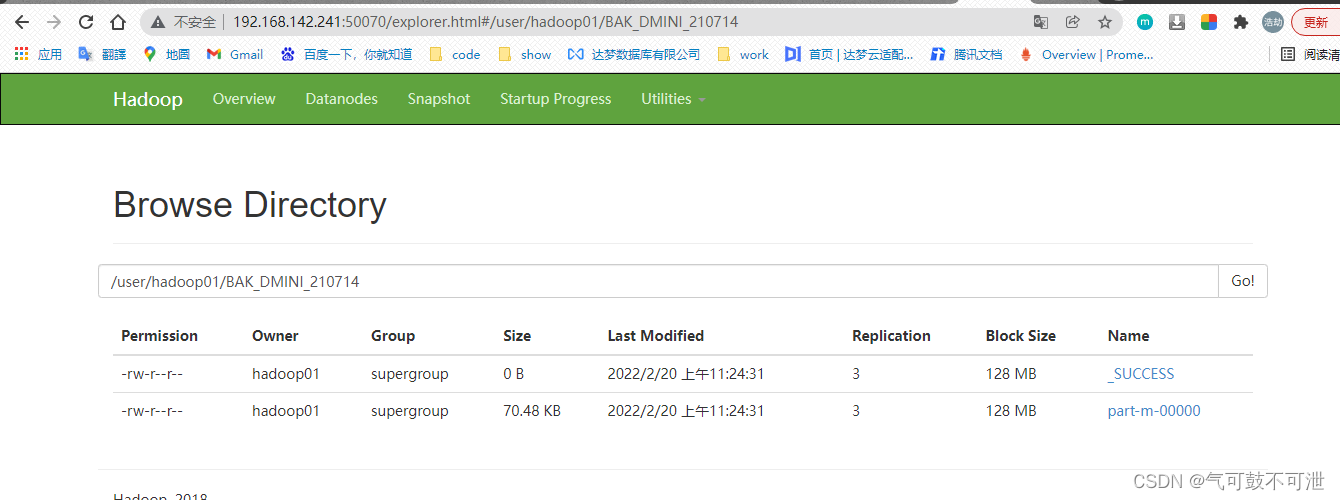Click the browser forward arrow

[x=54, y=22]
